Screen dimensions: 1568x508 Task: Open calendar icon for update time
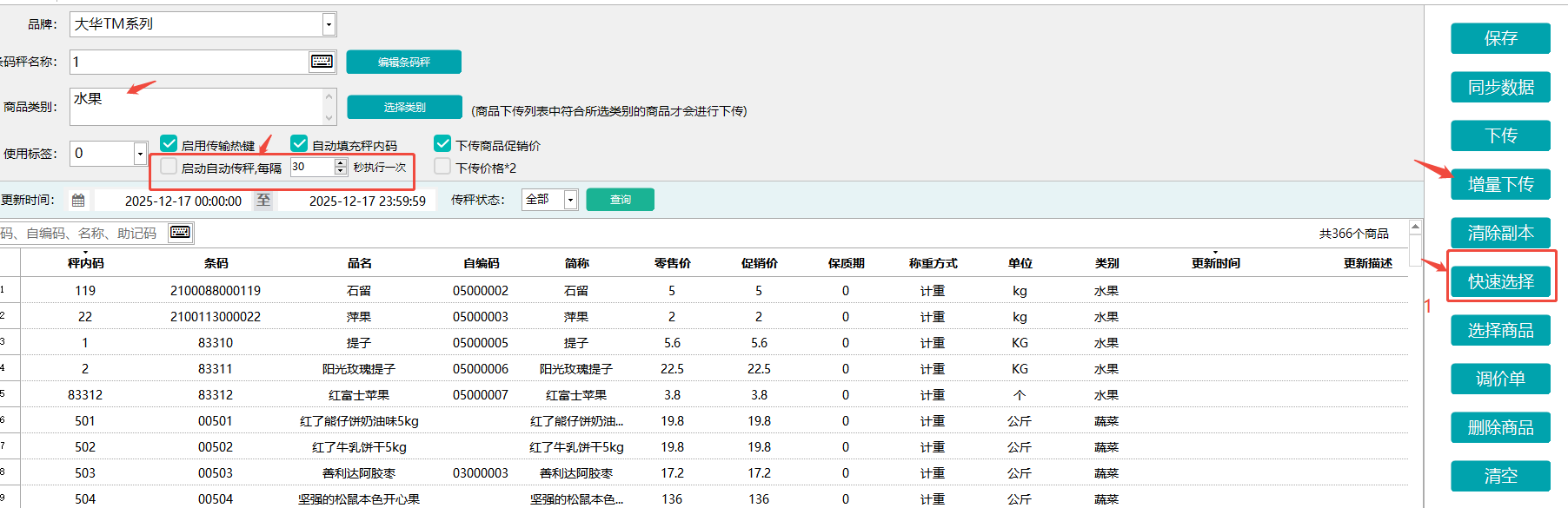click(78, 201)
